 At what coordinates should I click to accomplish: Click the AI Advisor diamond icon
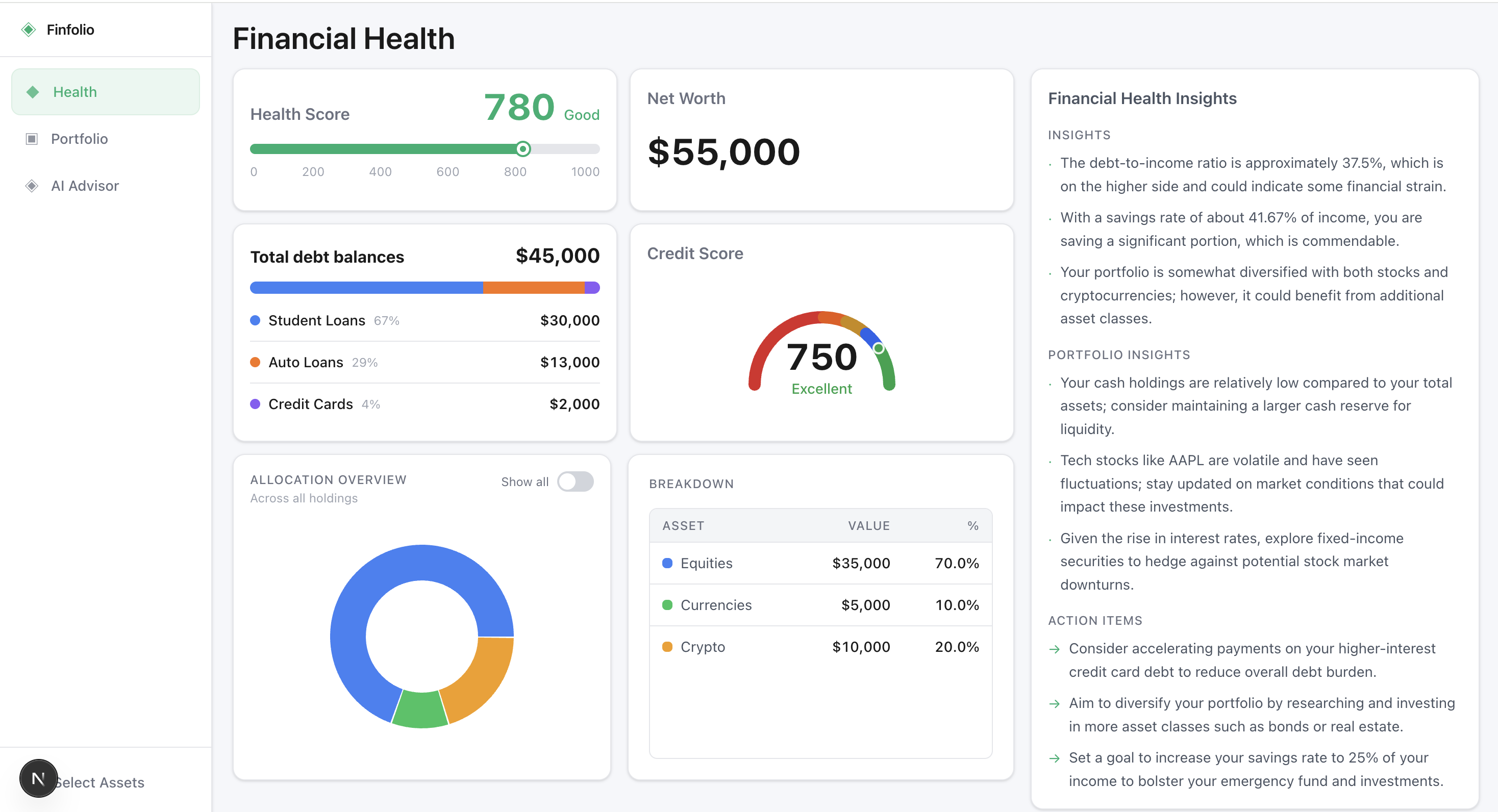pos(33,186)
